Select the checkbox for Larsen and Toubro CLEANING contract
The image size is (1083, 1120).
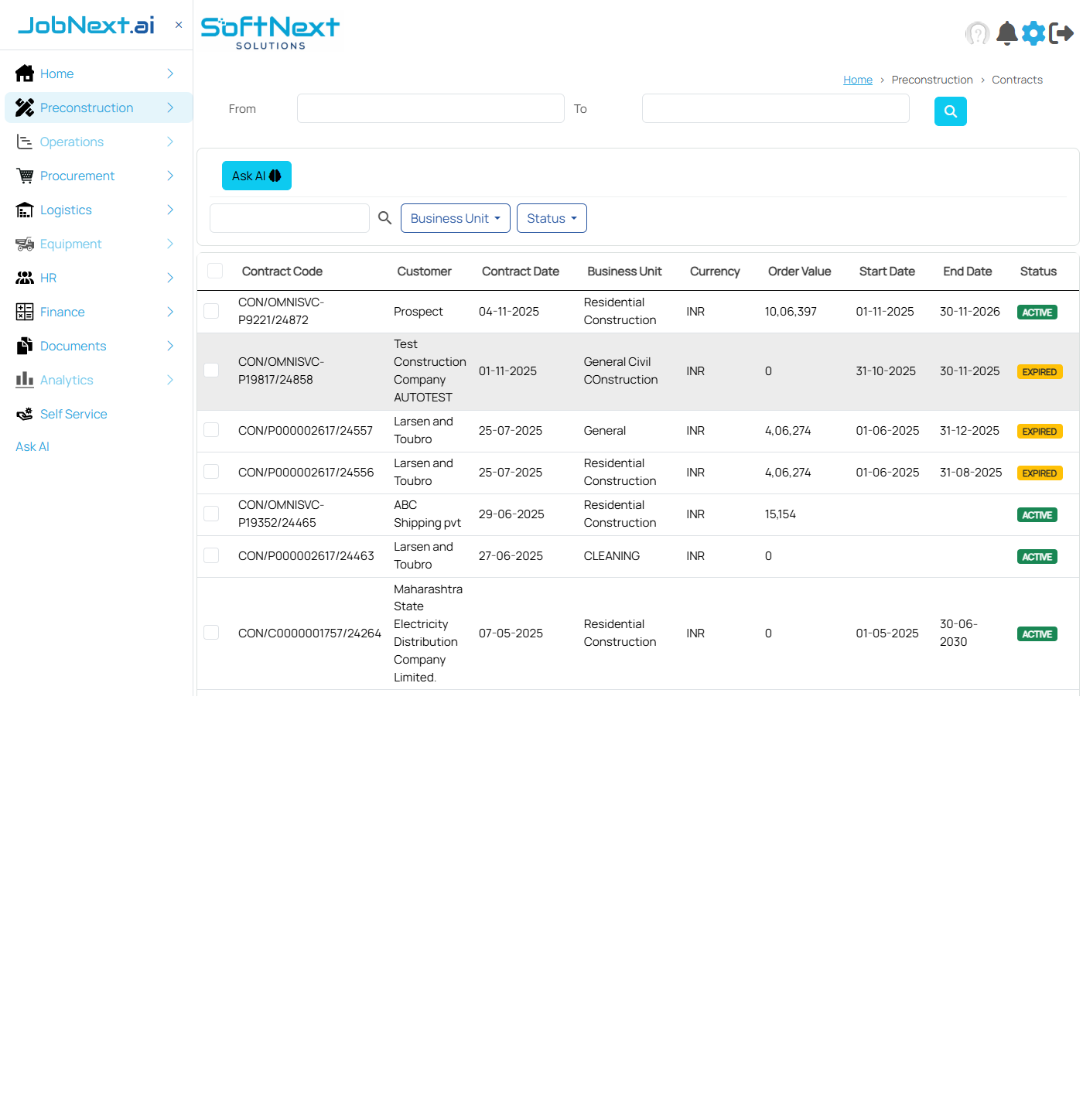click(x=211, y=555)
